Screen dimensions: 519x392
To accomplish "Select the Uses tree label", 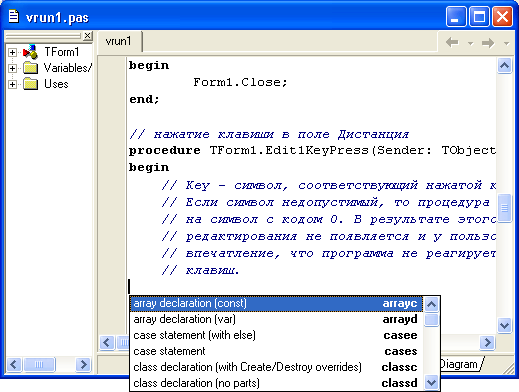I will pos(56,84).
